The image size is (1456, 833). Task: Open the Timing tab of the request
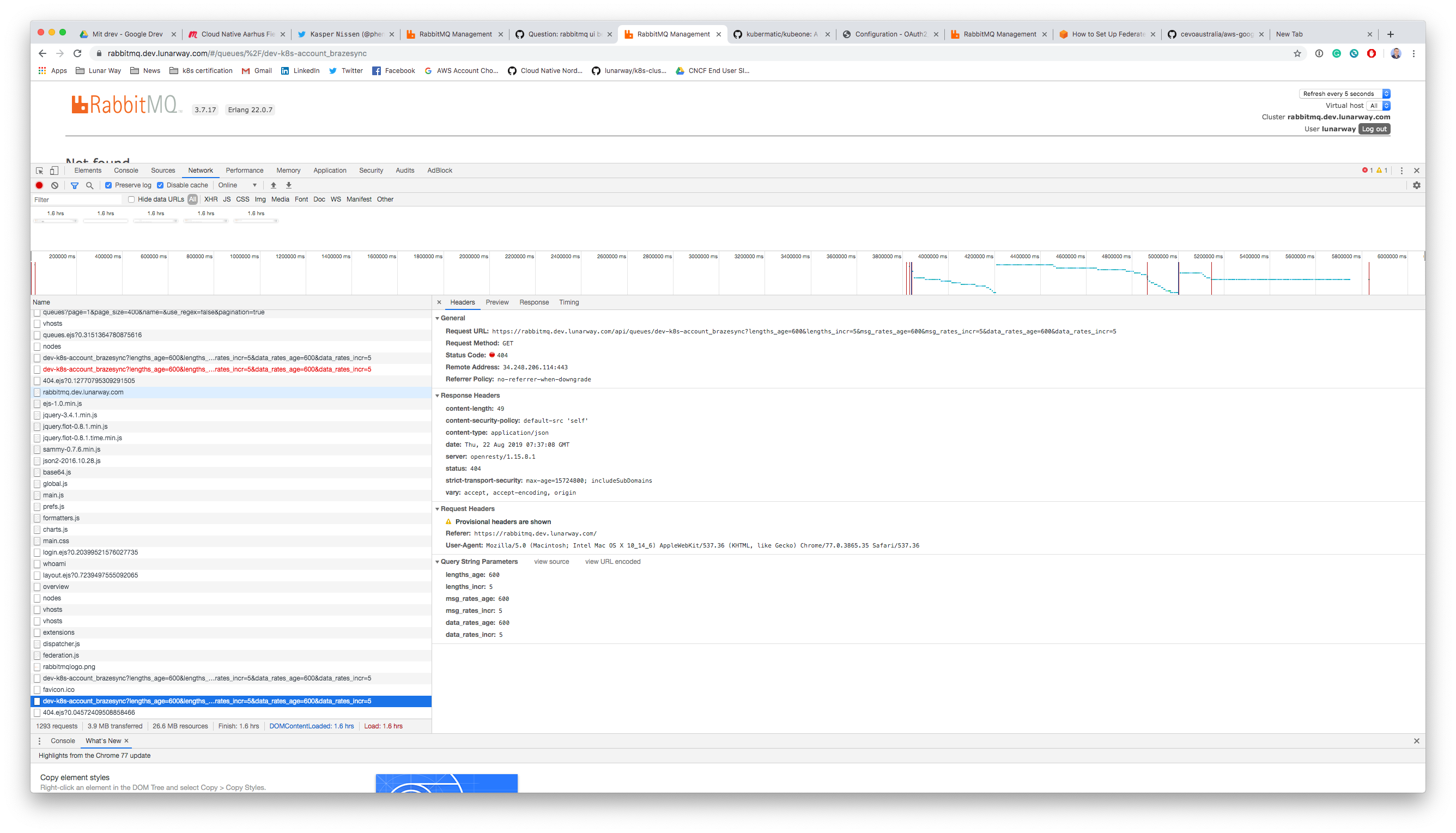click(569, 302)
